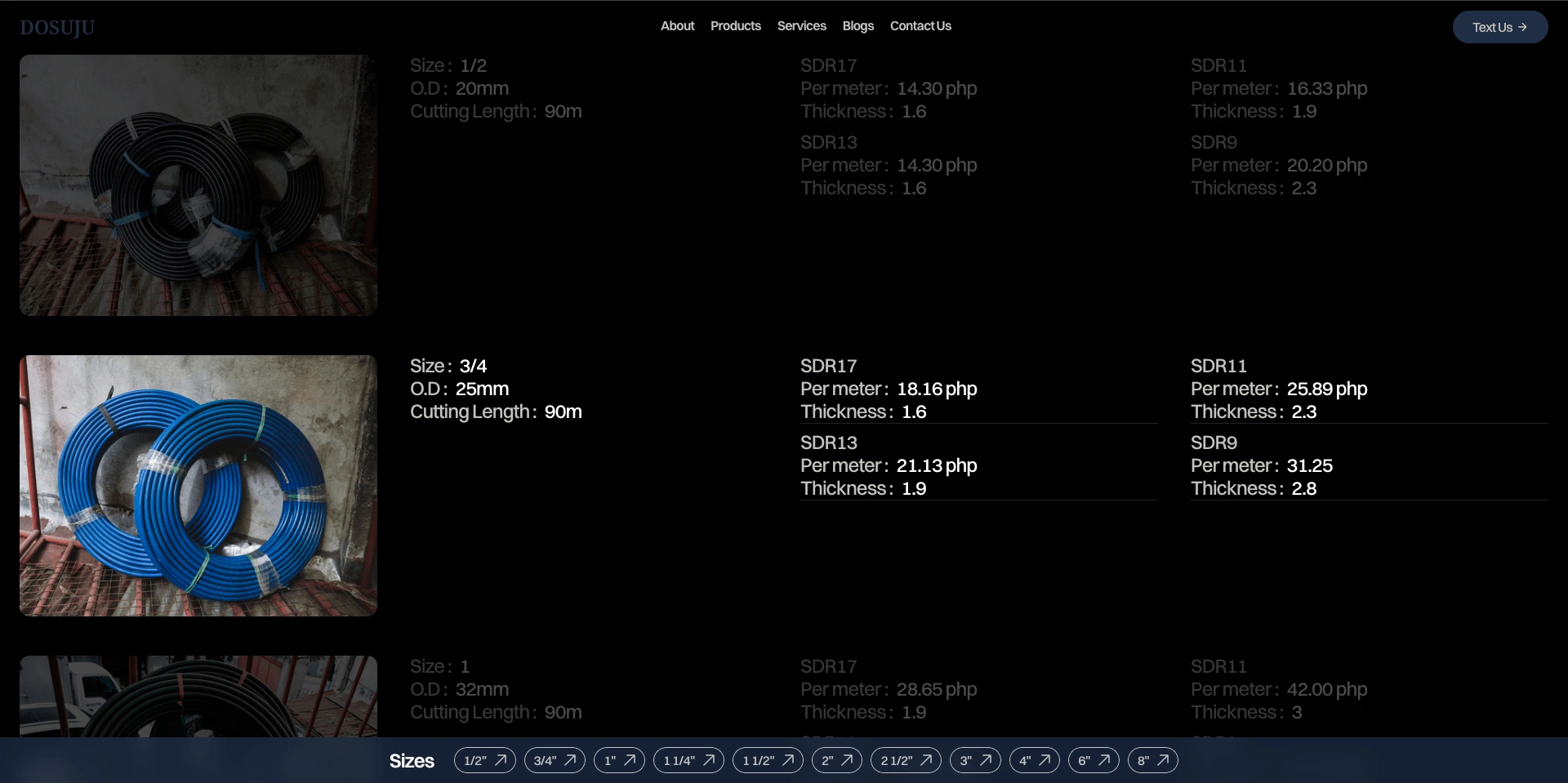Open the size 1 pipe photo
Screen dimensions: 1568x783
coord(198,696)
